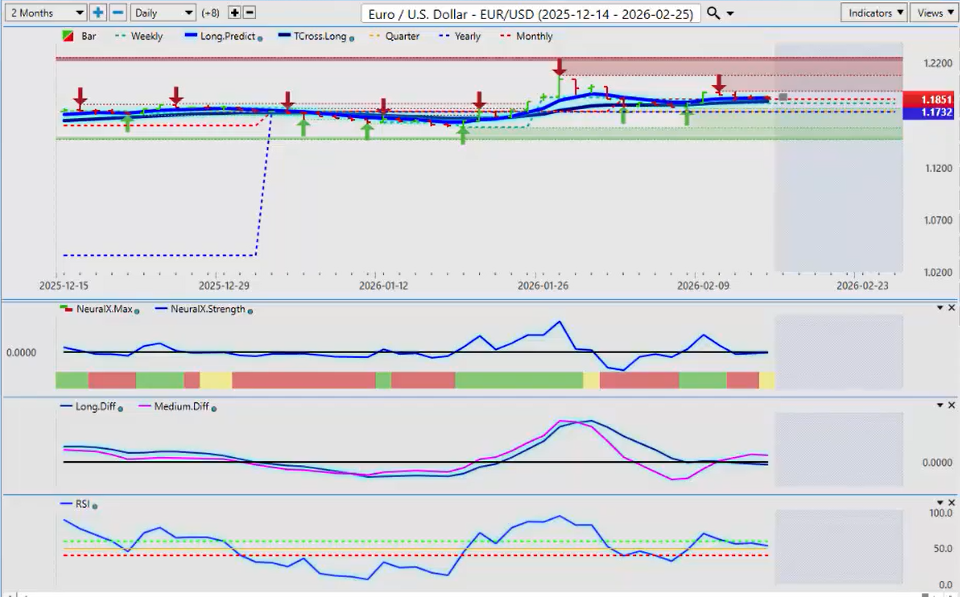The image size is (960, 597).
Task: Click the RSI legend label
Action: click(84, 505)
